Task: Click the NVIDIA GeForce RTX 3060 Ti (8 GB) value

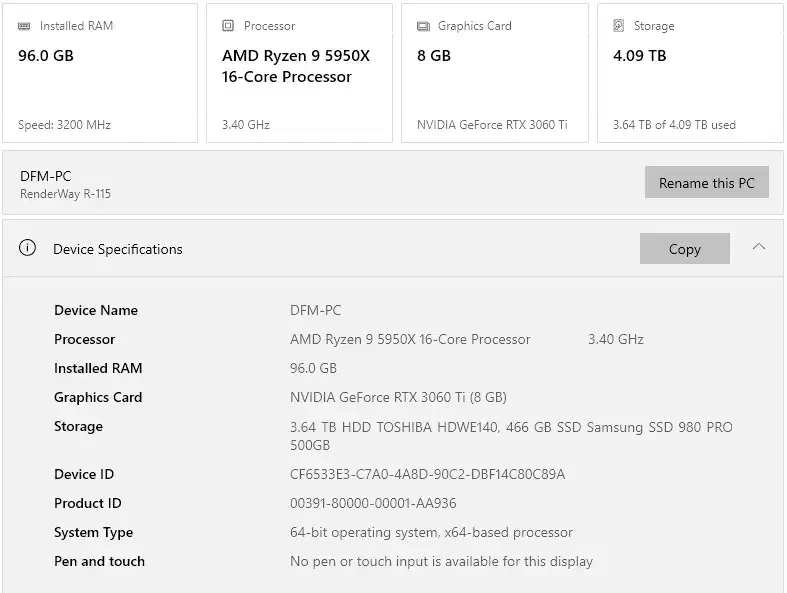Action: click(398, 397)
